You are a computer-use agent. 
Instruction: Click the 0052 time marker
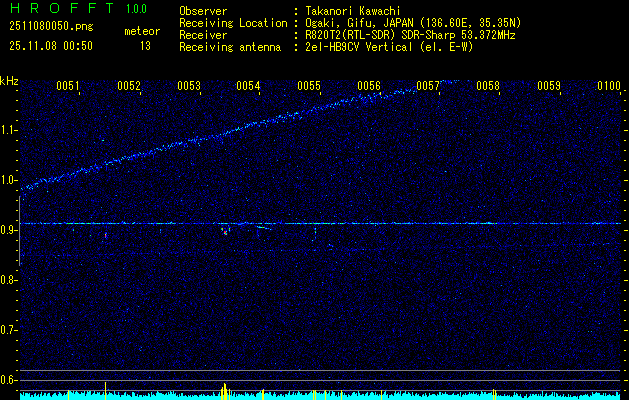tap(129, 86)
